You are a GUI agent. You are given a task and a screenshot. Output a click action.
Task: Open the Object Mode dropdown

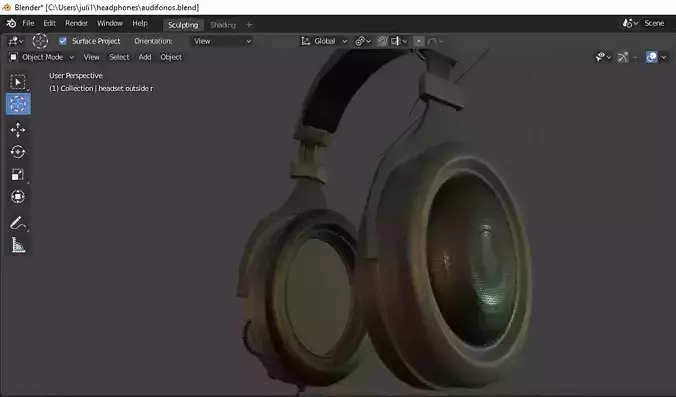[x=42, y=57]
